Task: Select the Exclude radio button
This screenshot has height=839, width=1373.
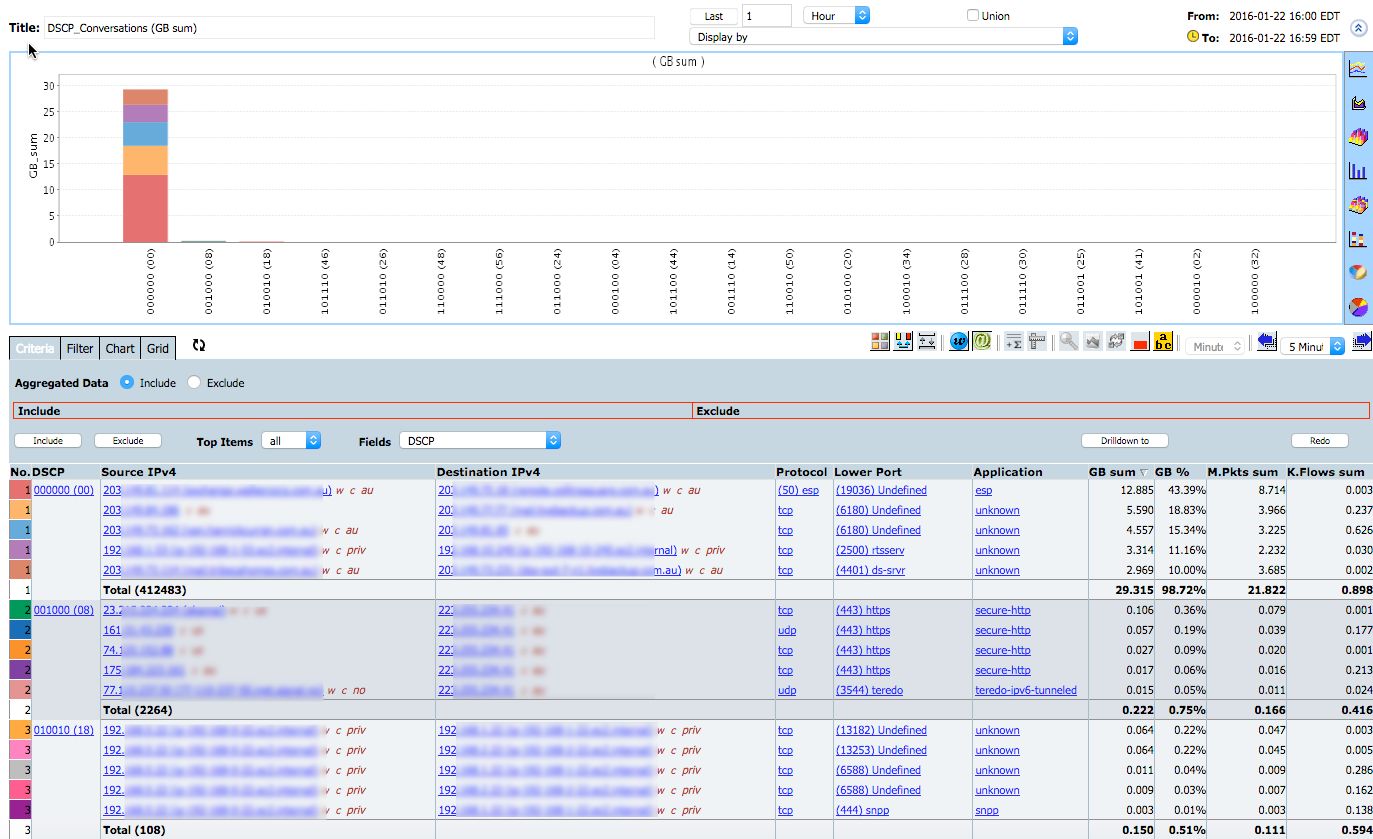Action: (194, 382)
